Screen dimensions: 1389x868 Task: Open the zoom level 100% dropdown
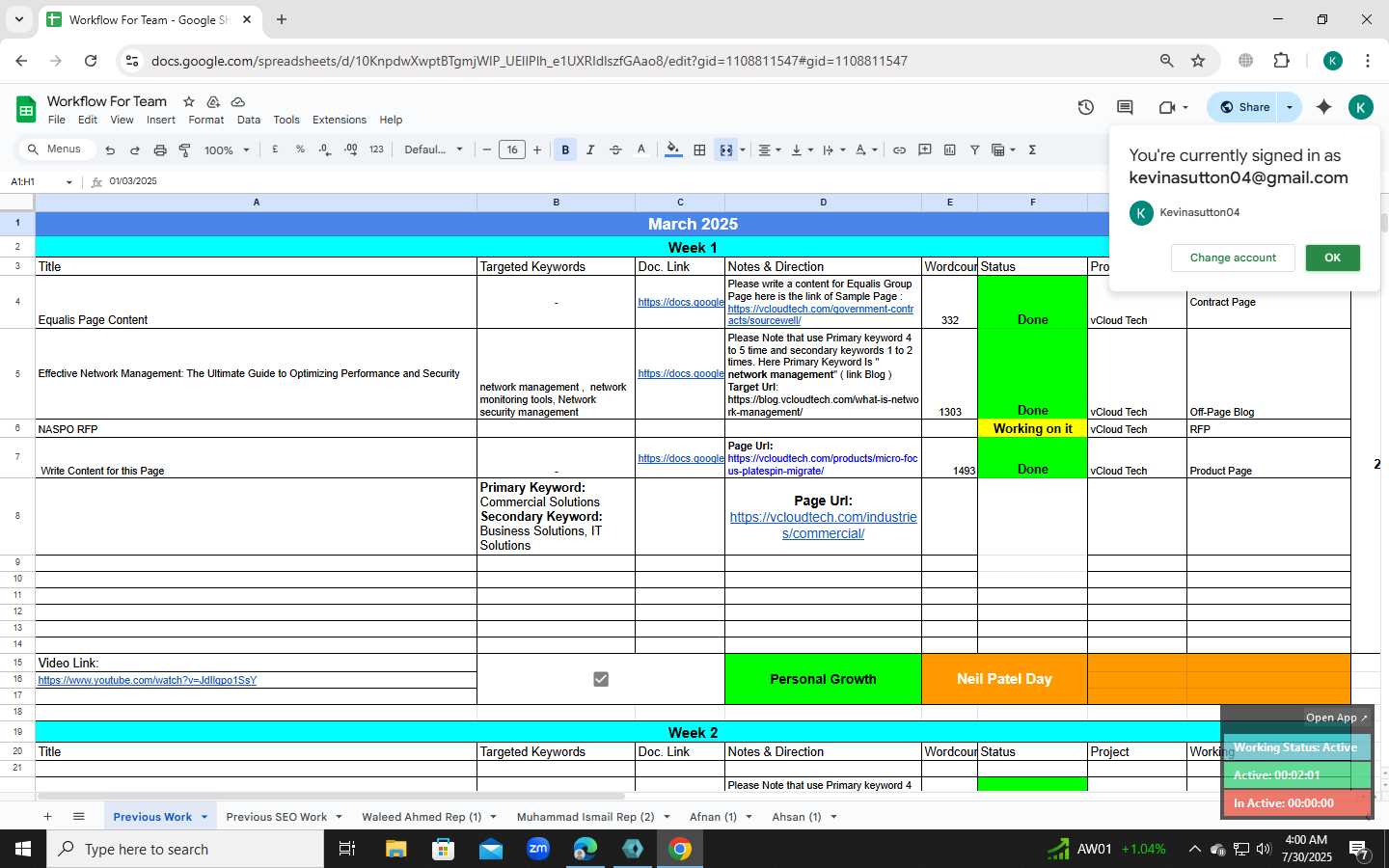(227, 149)
